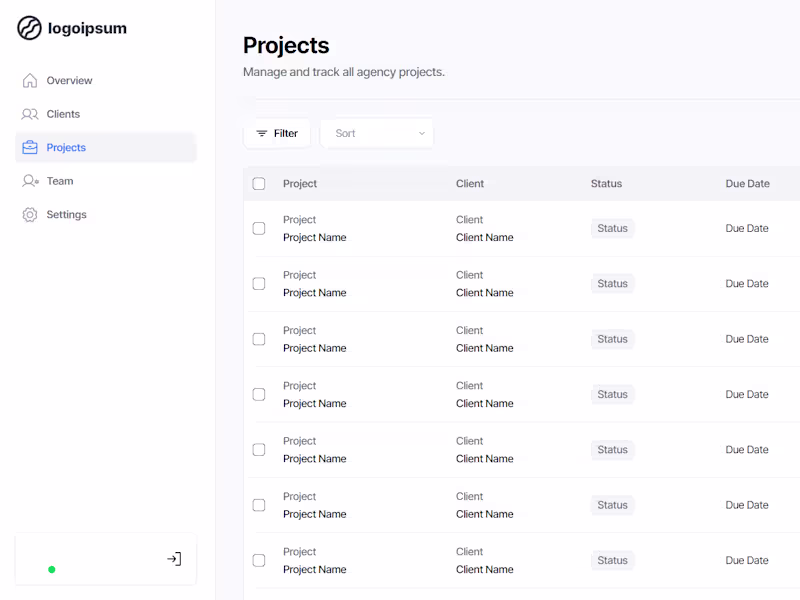
Task: Open the Sort dropdown
Action: pyautogui.click(x=376, y=133)
